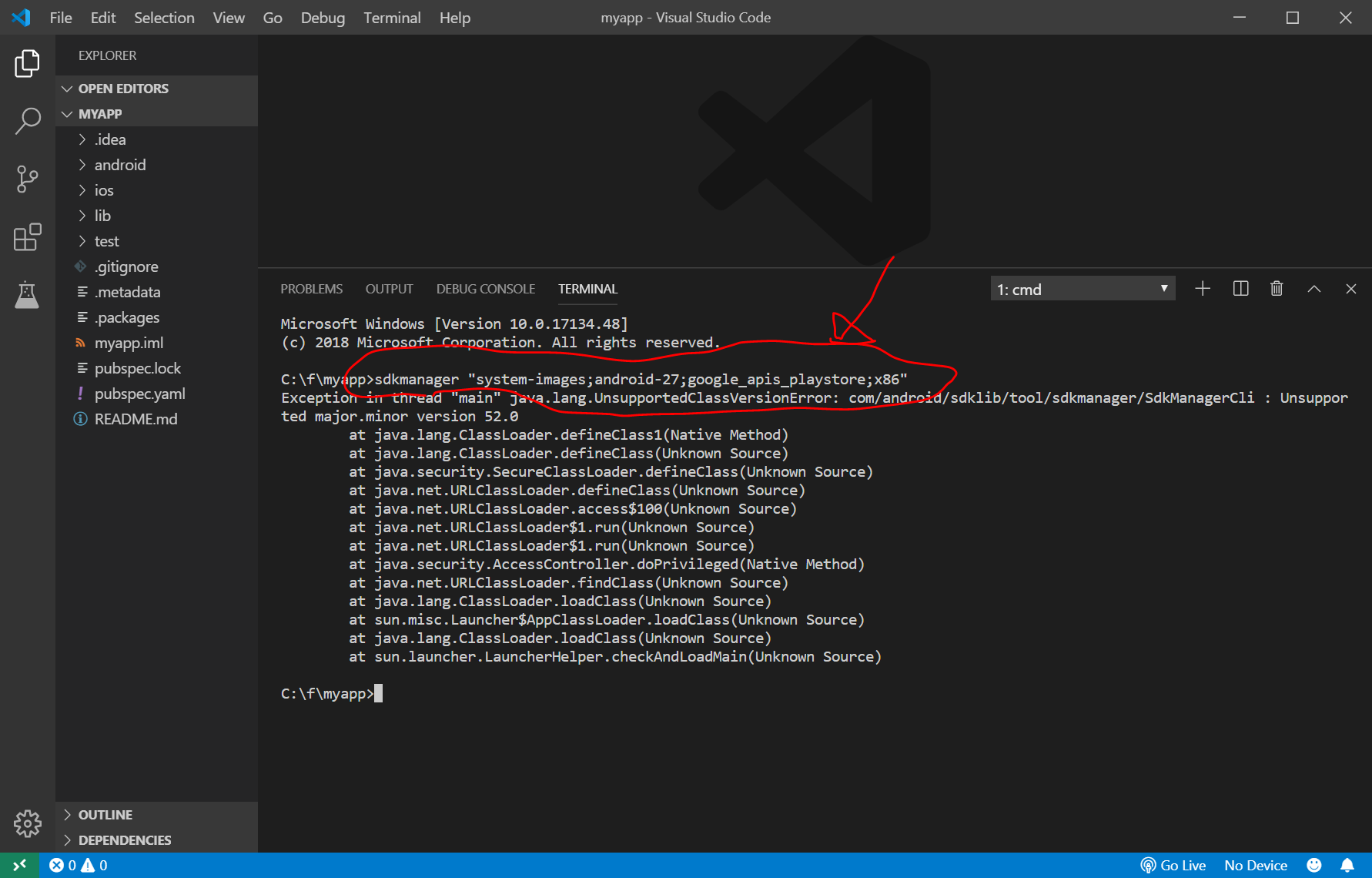Click the errors count in status bar
Screen dimensions: 1372x878
coord(62,865)
